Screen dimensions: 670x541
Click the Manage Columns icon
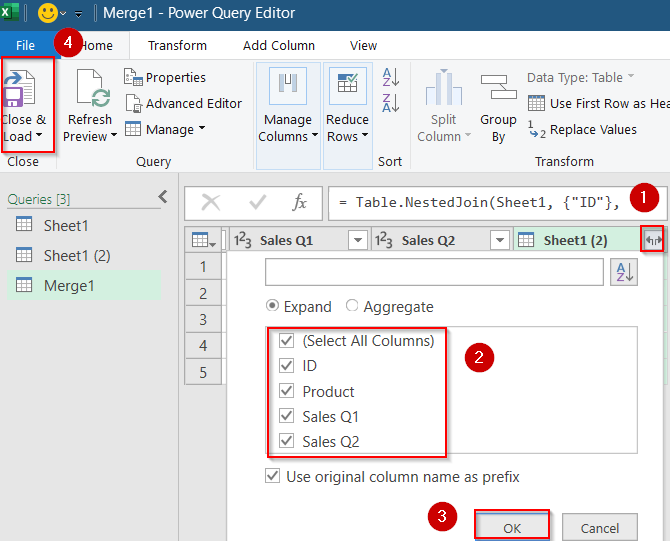[288, 85]
